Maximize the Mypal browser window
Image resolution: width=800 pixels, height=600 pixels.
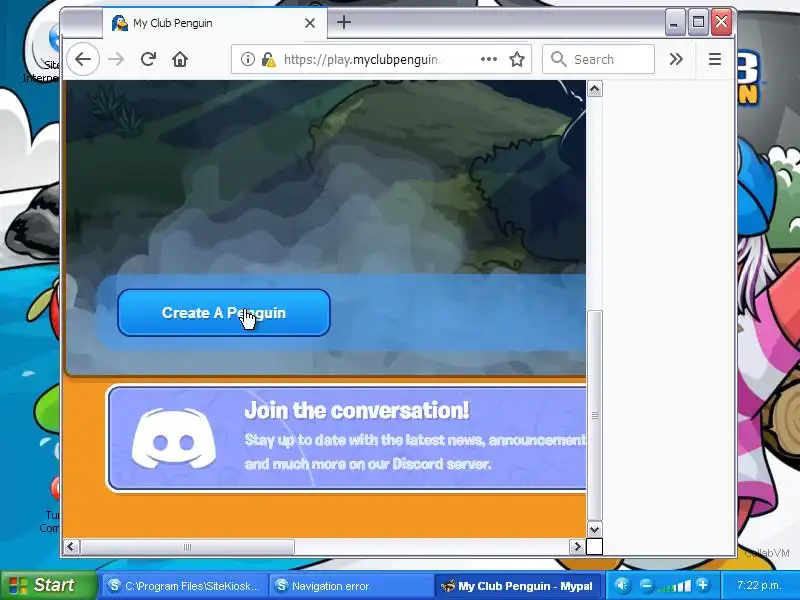[x=698, y=23]
